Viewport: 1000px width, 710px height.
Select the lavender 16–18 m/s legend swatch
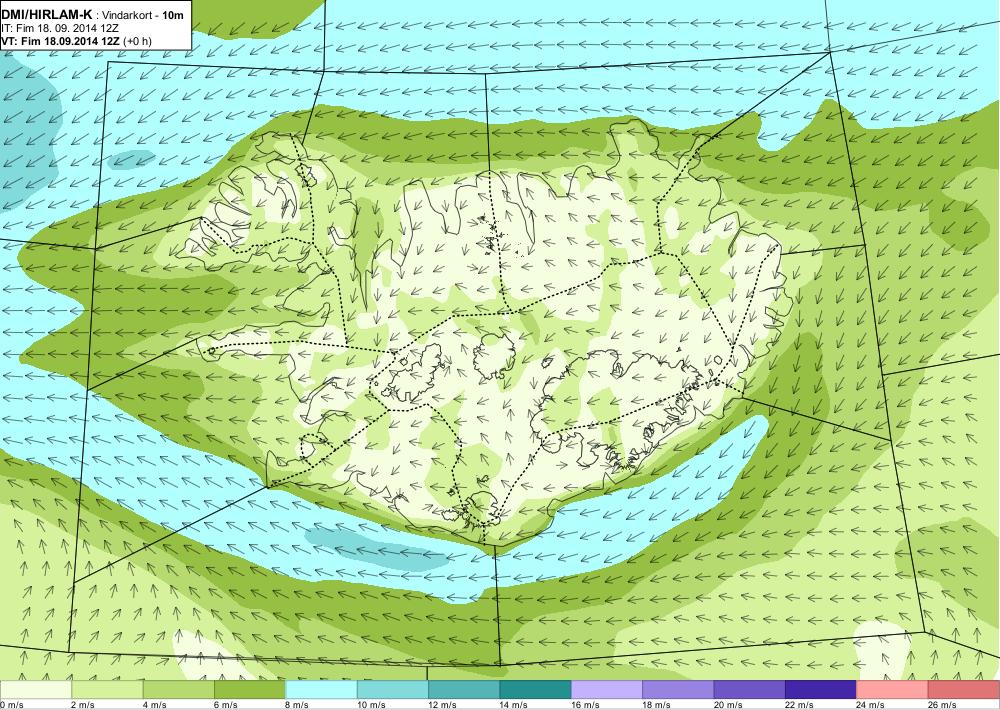tap(607, 690)
